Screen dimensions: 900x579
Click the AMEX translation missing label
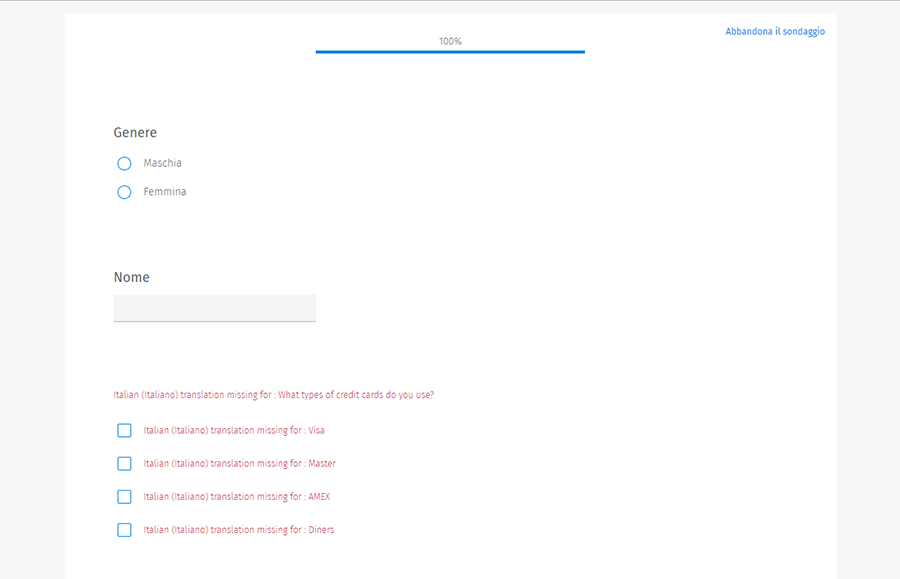pyautogui.click(x=237, y=497)
